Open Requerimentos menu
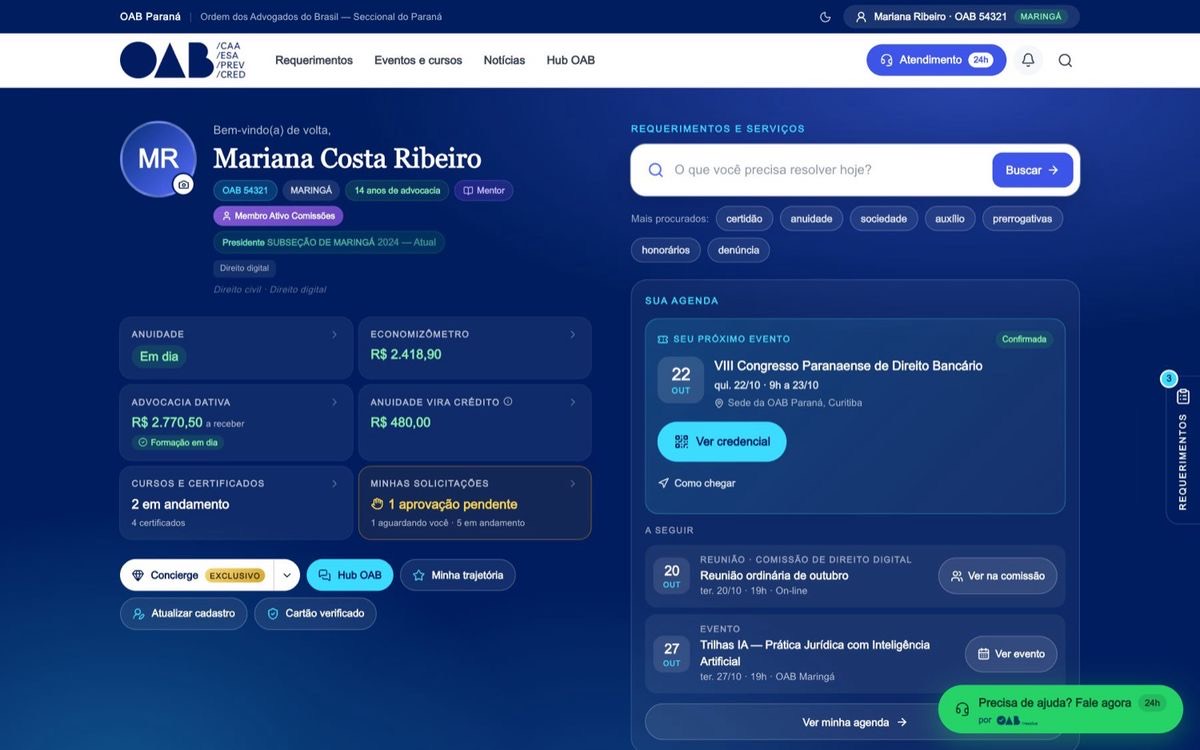Viewport: 1200px width, 750px height. (314, 60)
